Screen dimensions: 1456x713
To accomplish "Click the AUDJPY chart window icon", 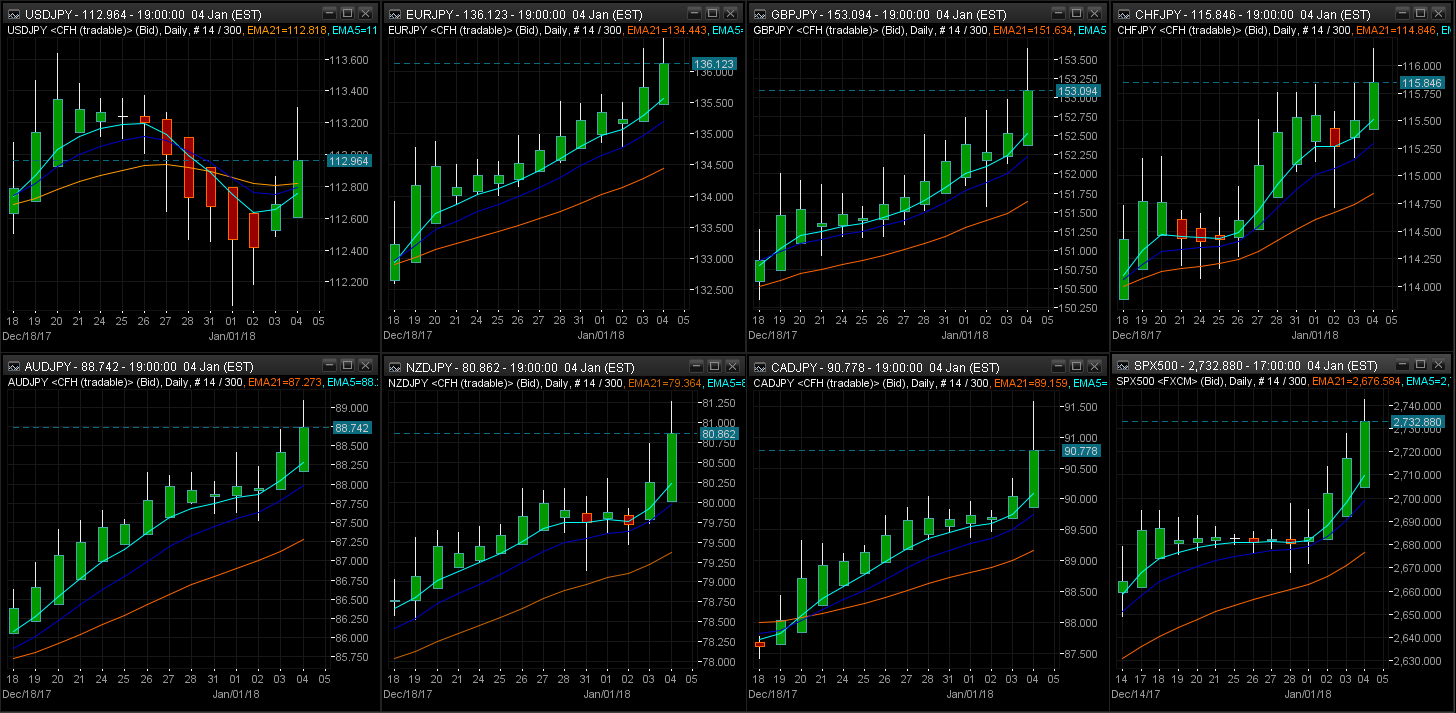I will (12, 367).
